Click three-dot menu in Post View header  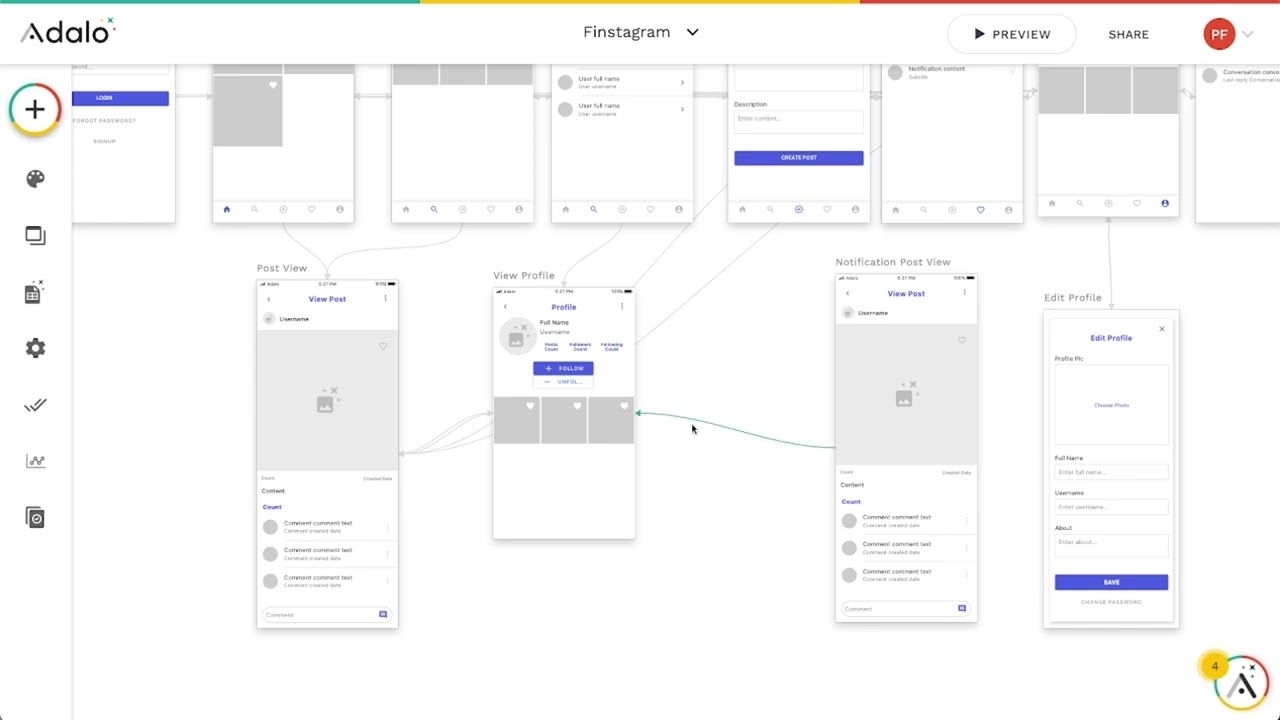click(x=385, y=298)
